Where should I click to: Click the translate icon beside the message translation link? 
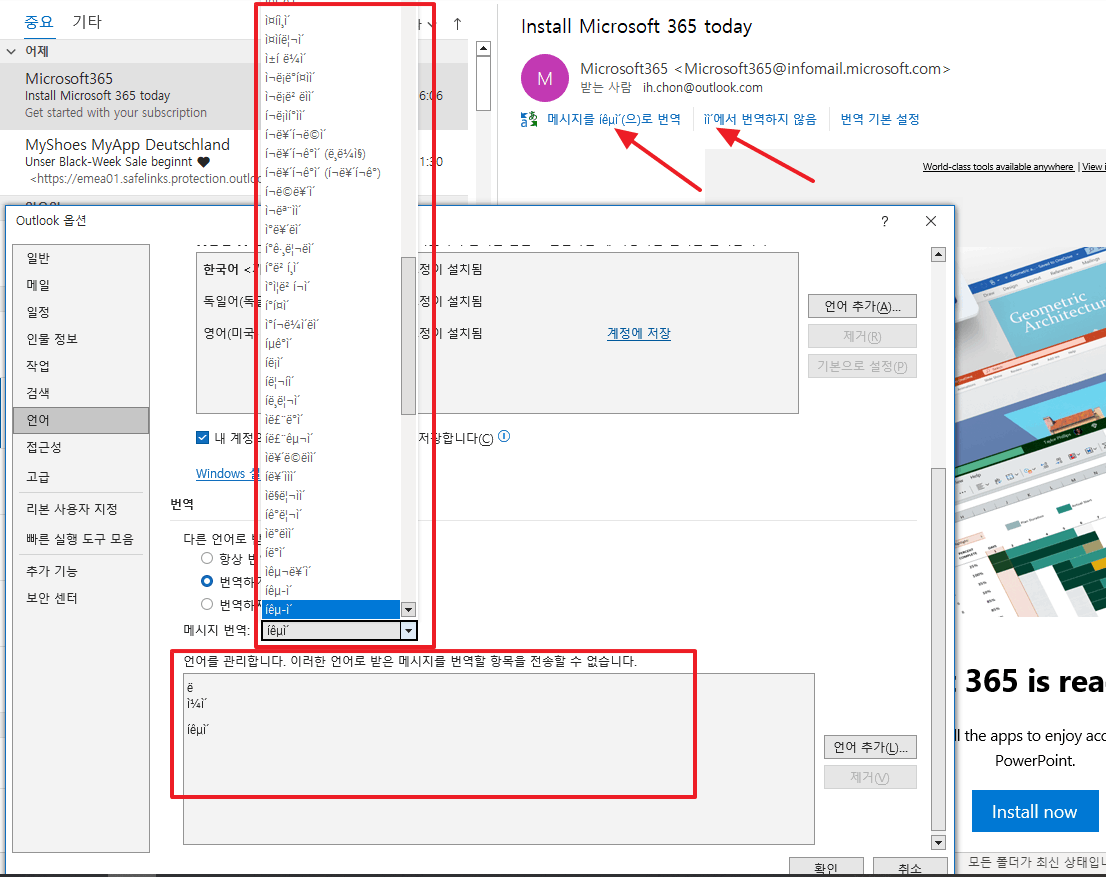pyautogui.click(x=529, y=119)
